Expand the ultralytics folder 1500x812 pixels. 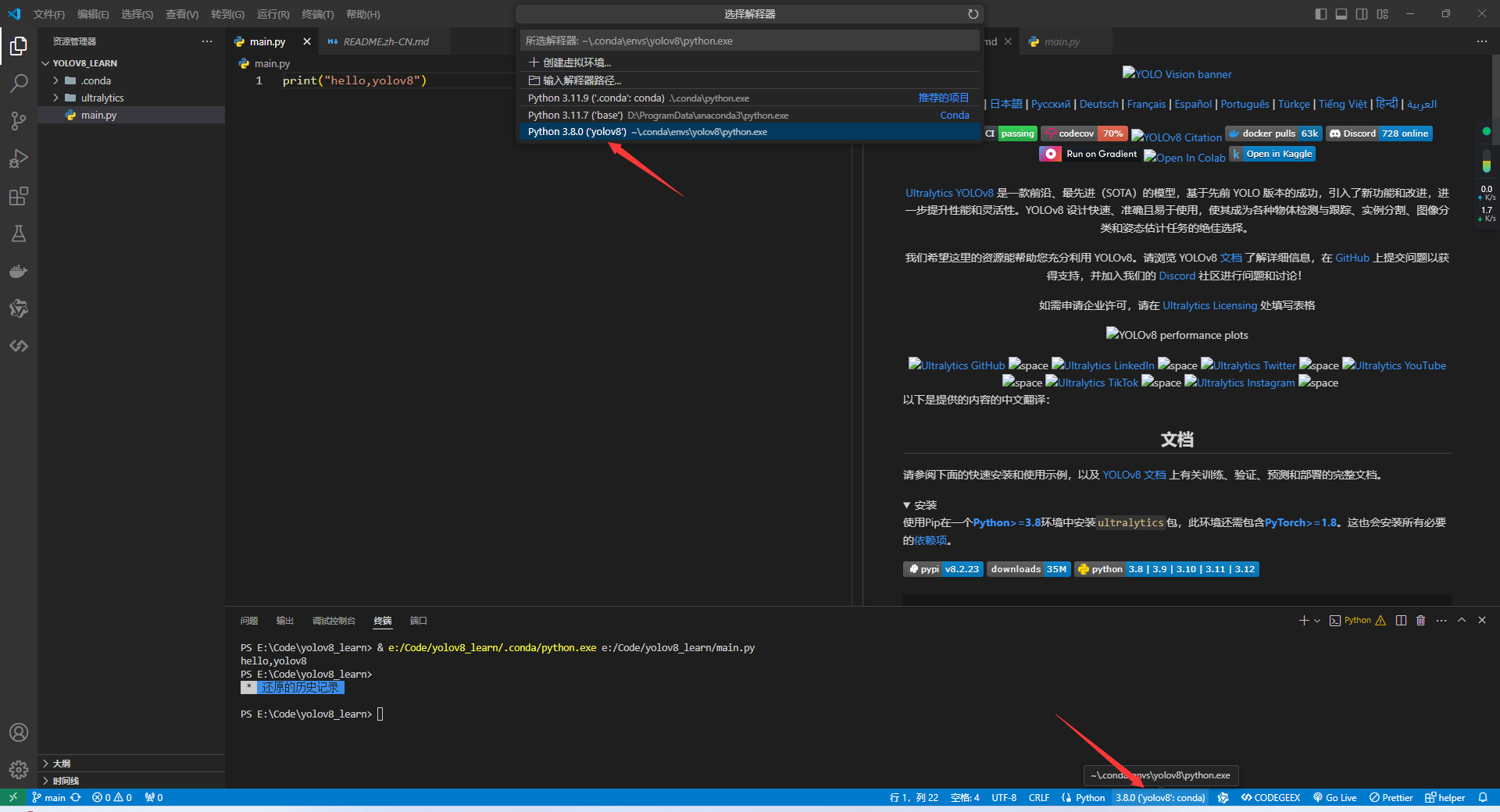56,98
